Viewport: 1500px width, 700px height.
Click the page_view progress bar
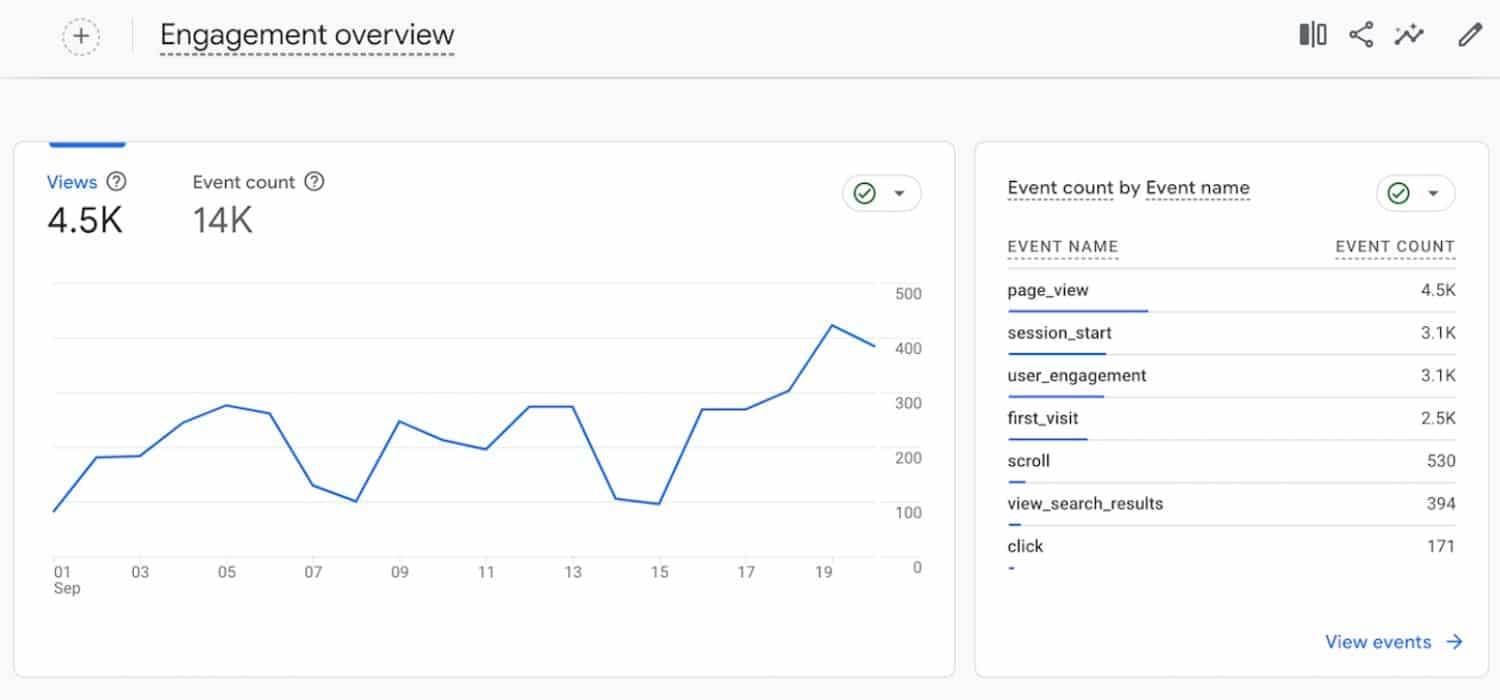coord(1078,311)
